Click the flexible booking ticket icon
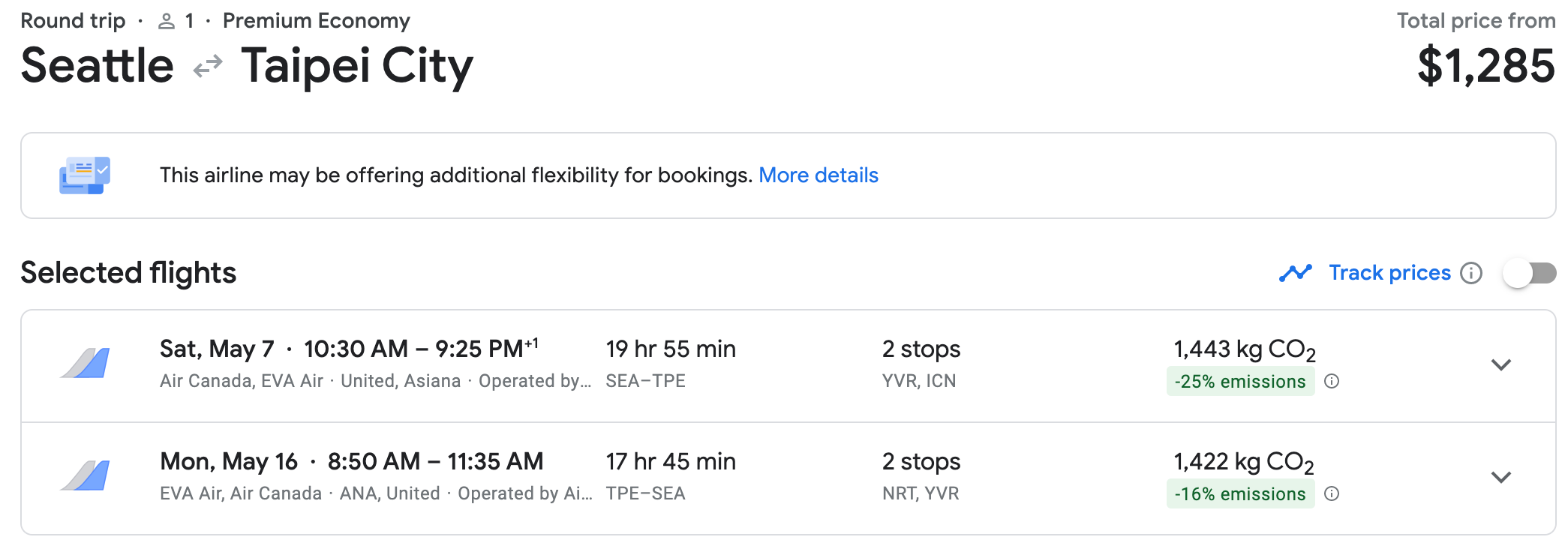1568x546 pixels. click(x=85, y=175)
